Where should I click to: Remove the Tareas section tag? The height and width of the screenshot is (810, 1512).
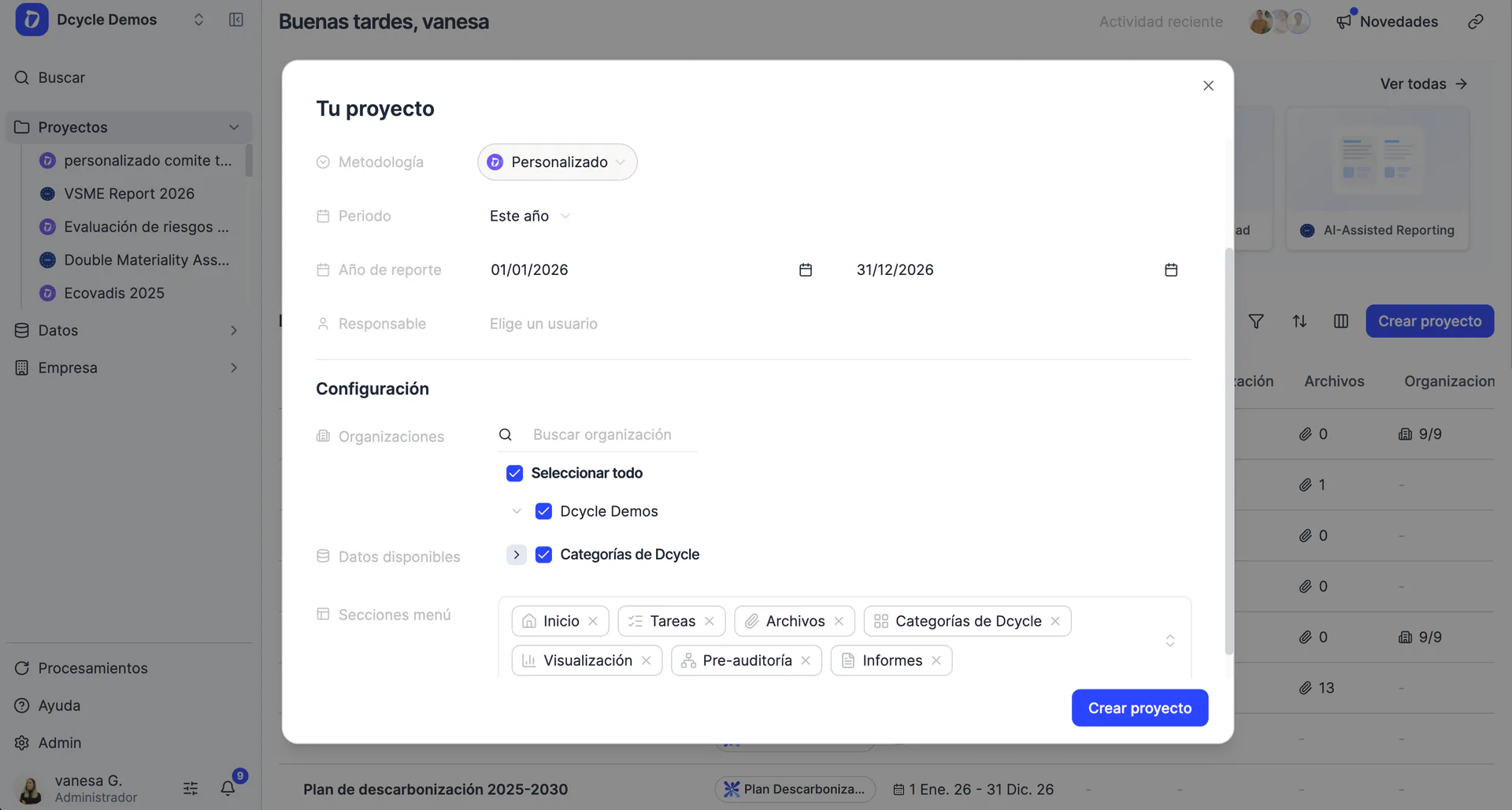click(x=710, y=621)
